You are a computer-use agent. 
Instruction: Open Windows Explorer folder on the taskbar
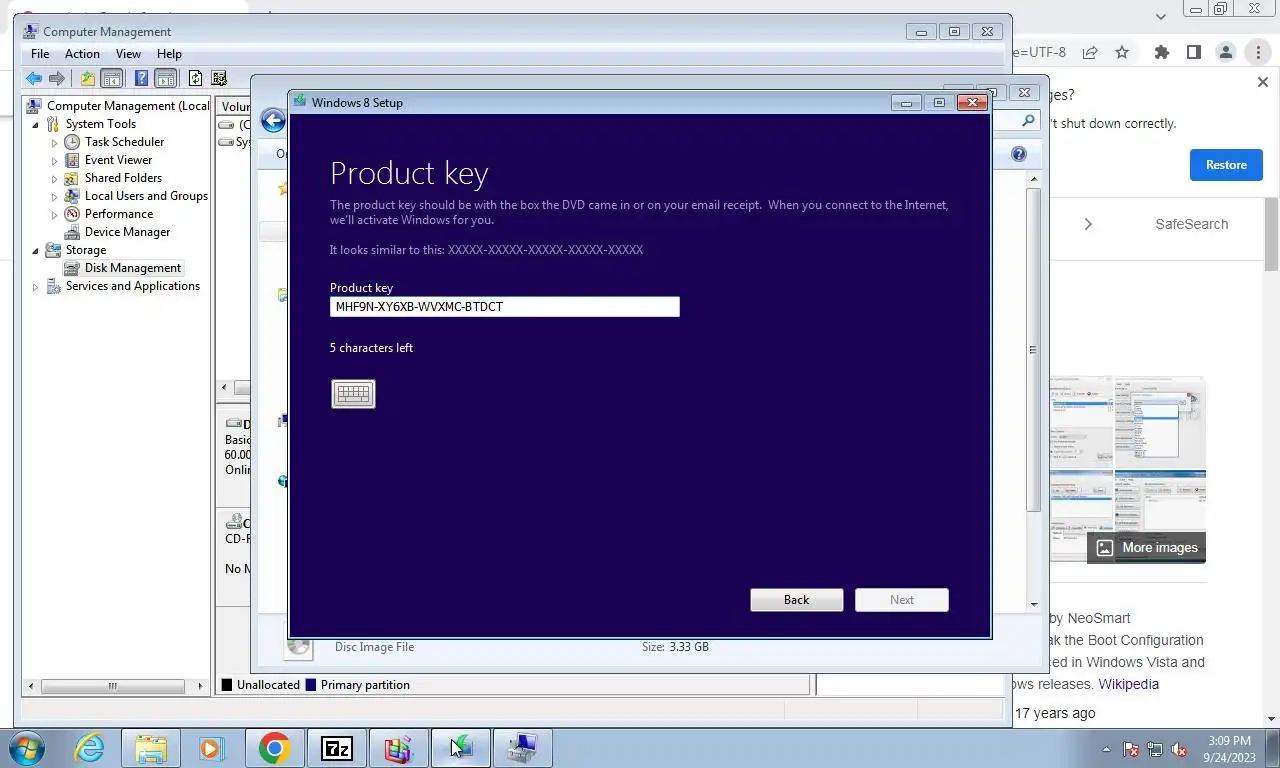151,748
